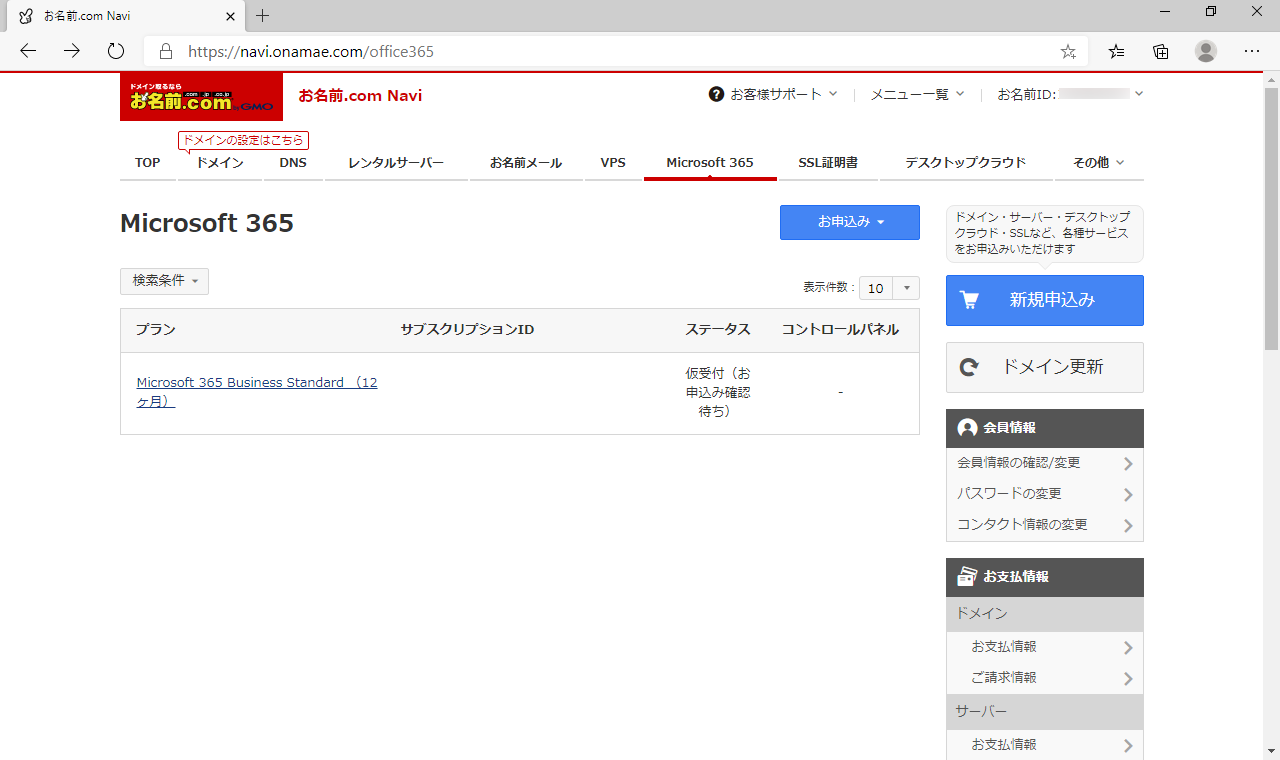1280x760 pixels.
Task: Open the Collections icon
Action: pos(1161,51)
